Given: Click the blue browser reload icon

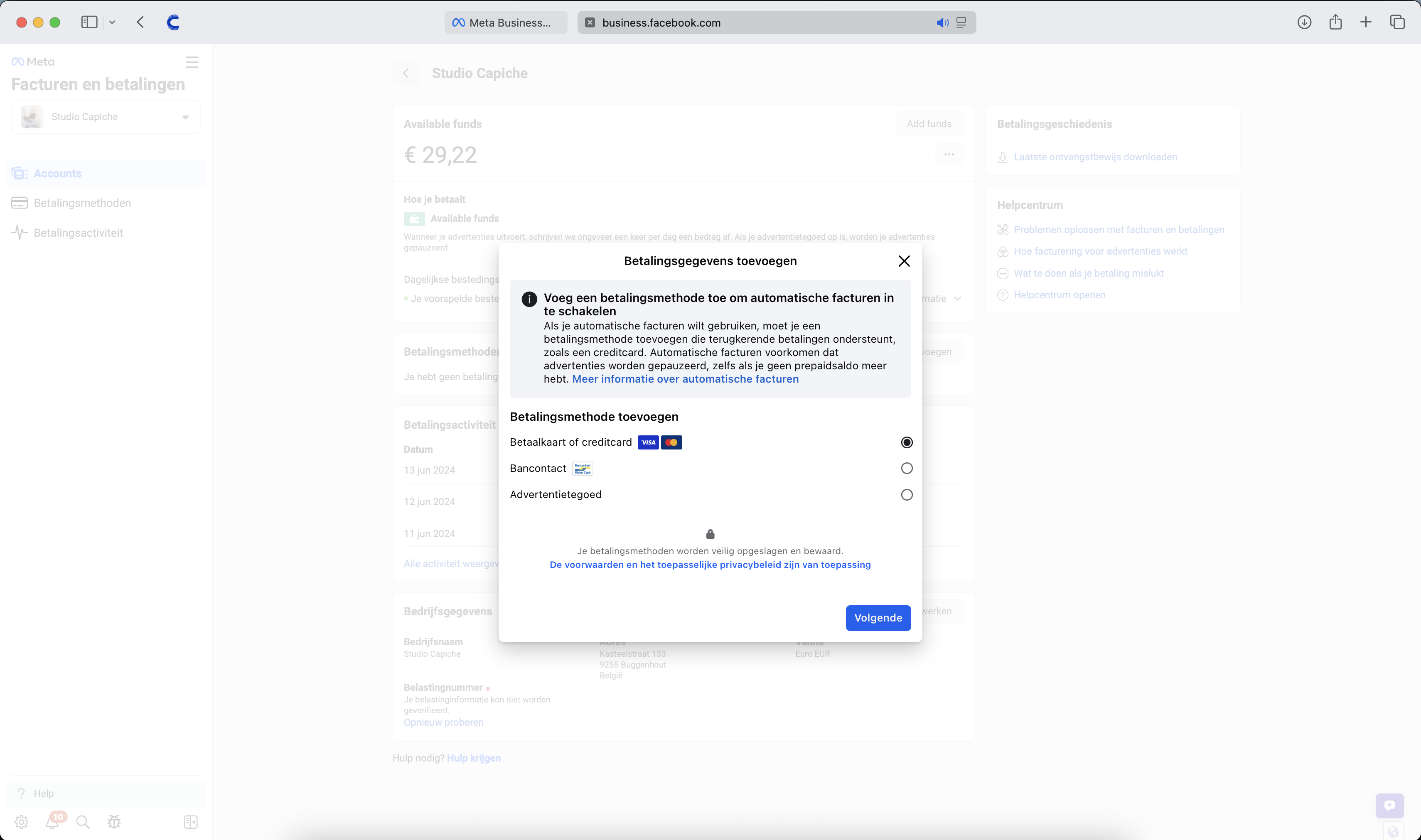Looking at the screenshot, I should click(173, 22).
